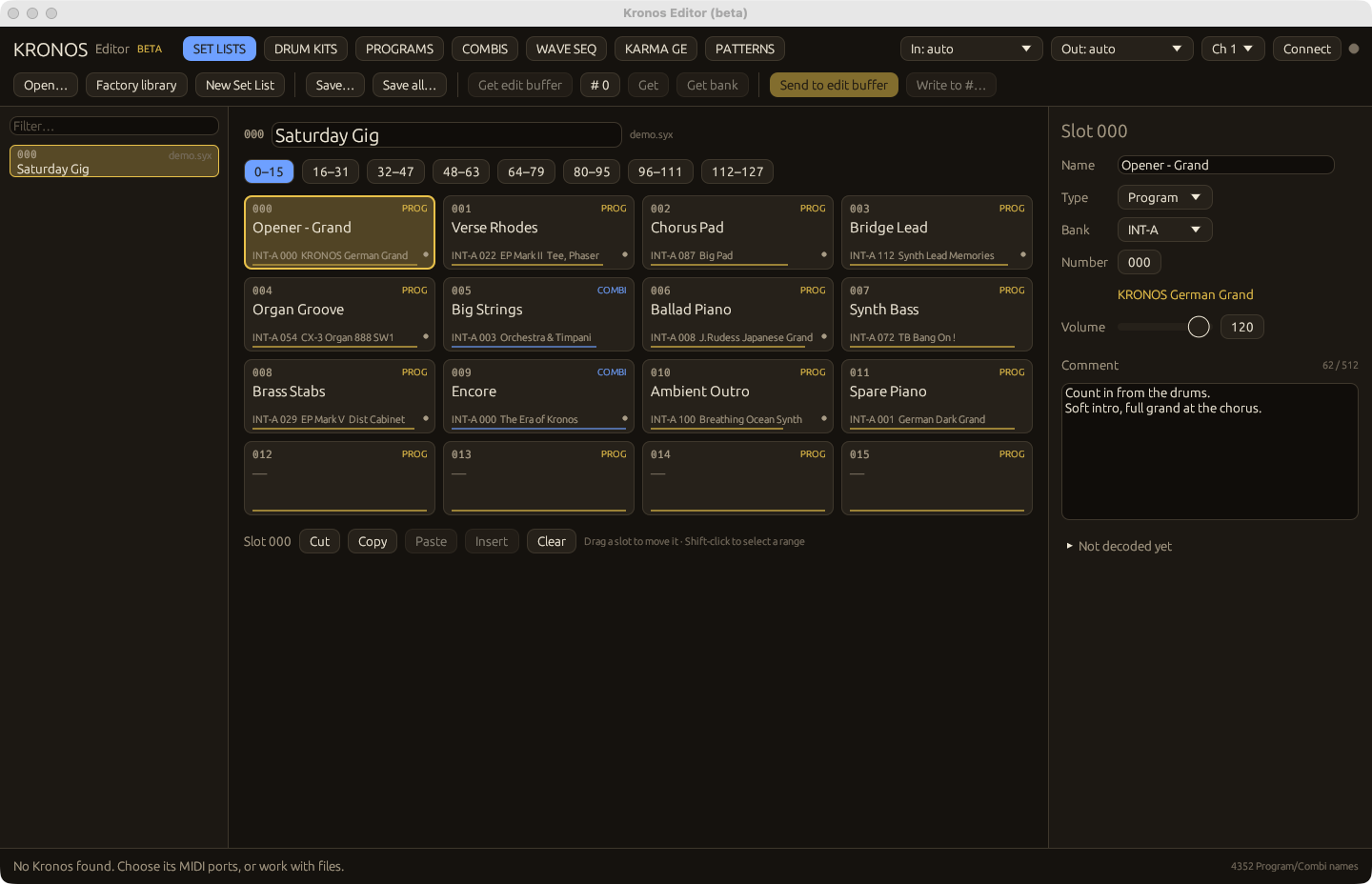This screenshot has width=1372, height=884.
Task: Open the PROGRAMS tab
Action: point(399,49)
